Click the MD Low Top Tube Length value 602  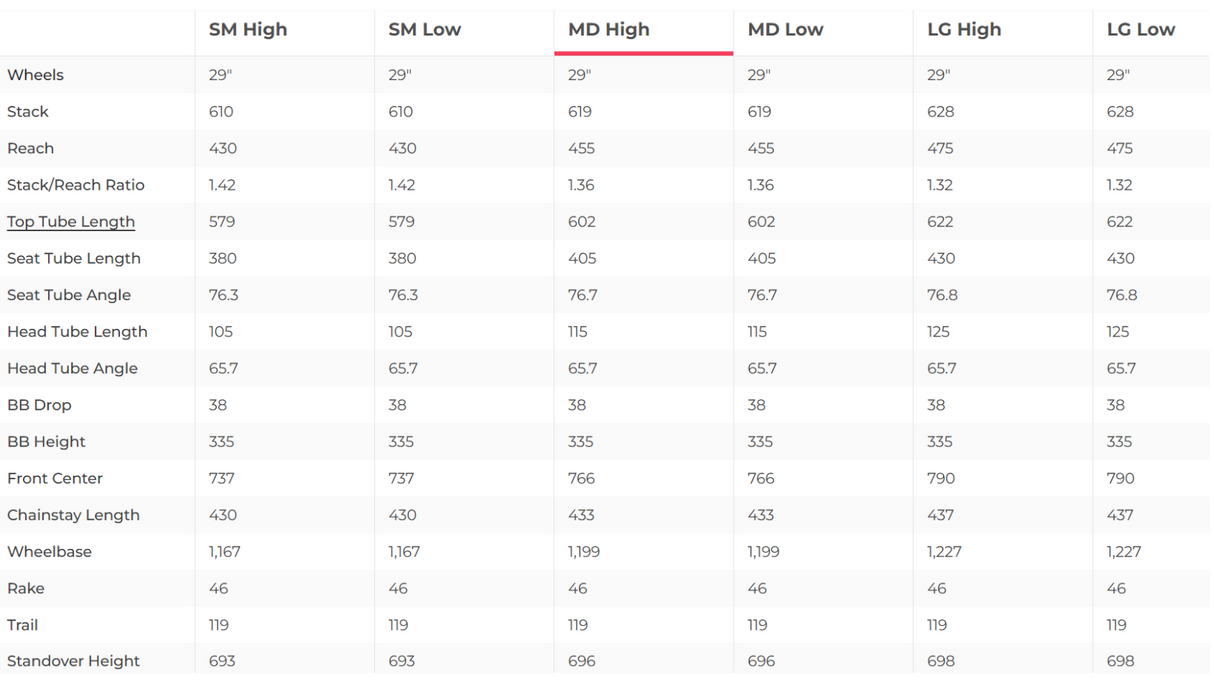click(x=761, y=222)
